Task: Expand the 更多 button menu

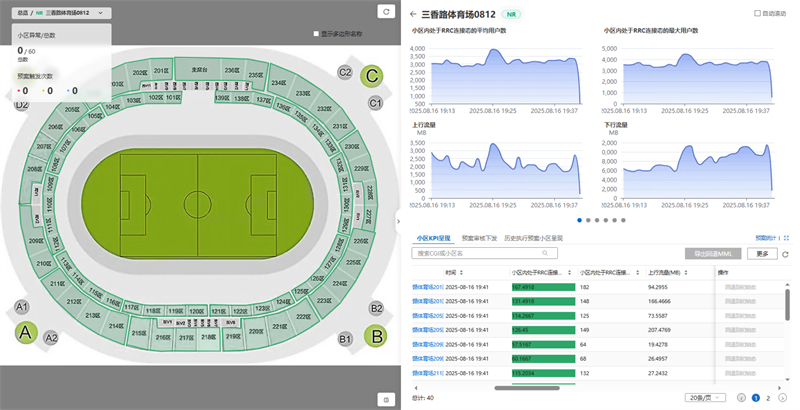Action: coord(762,254)
